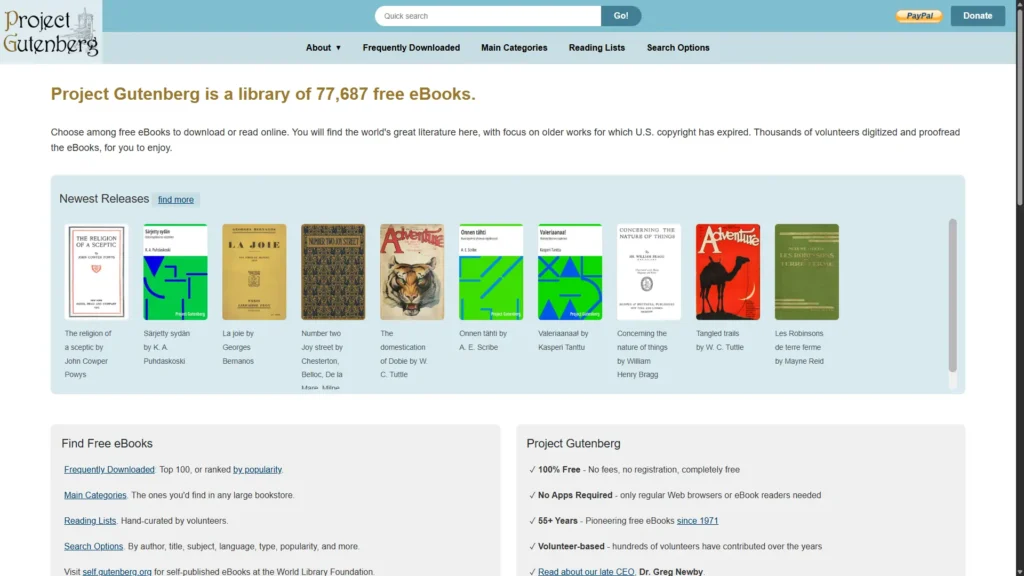Open Onnen tähti book cover
Image resolution: width=1024 pixels, height=576 pixels.
[x=491, y=272]
